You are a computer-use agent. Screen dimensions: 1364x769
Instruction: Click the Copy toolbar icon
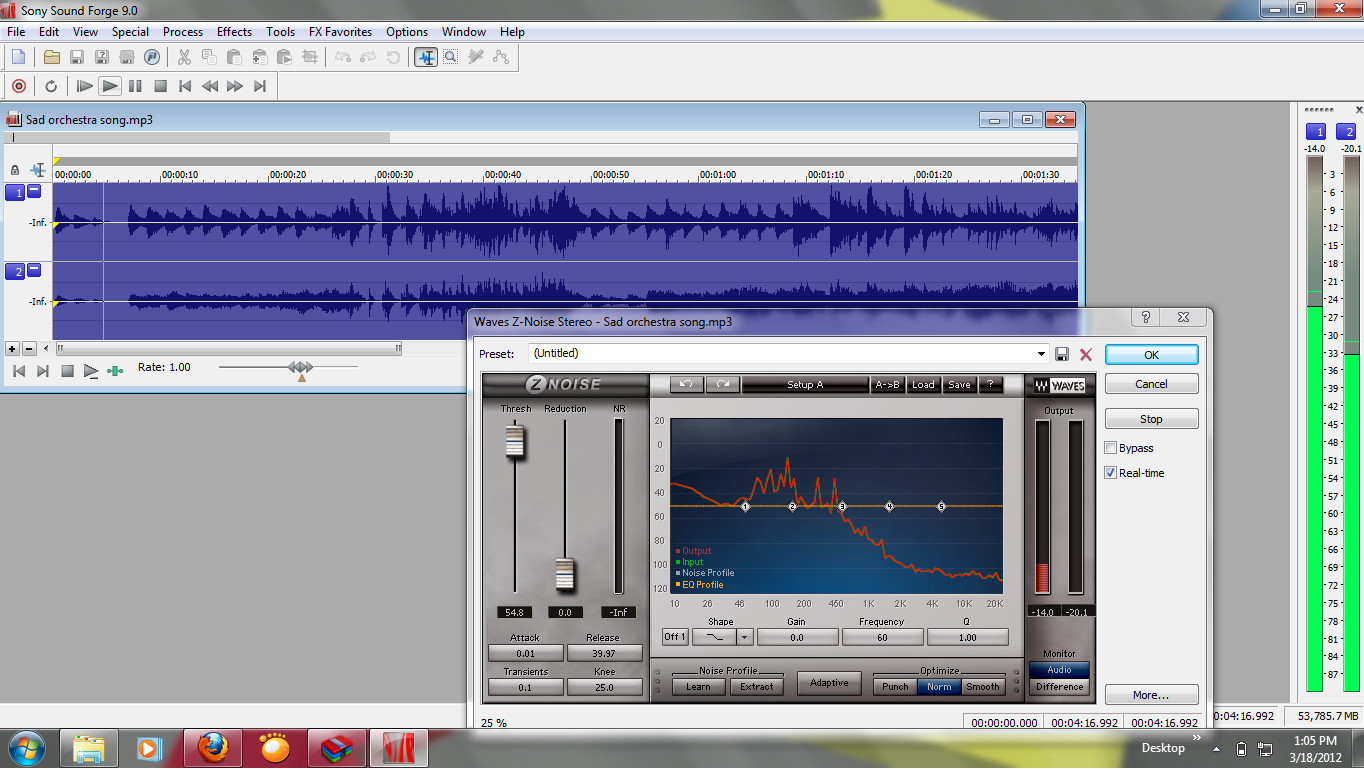click(x=209, y=57)
